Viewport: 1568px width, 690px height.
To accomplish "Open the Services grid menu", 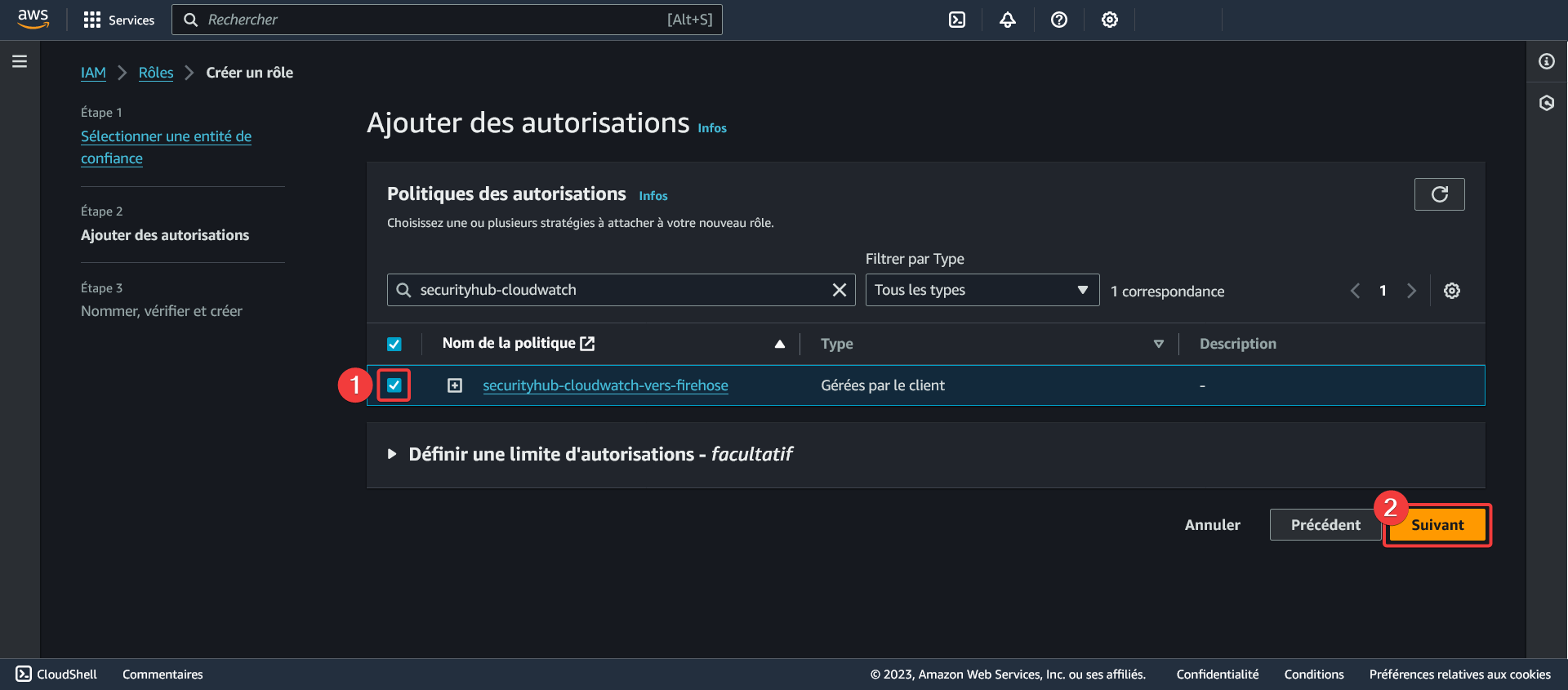I will pyautogui.click(x=119, y=20).
